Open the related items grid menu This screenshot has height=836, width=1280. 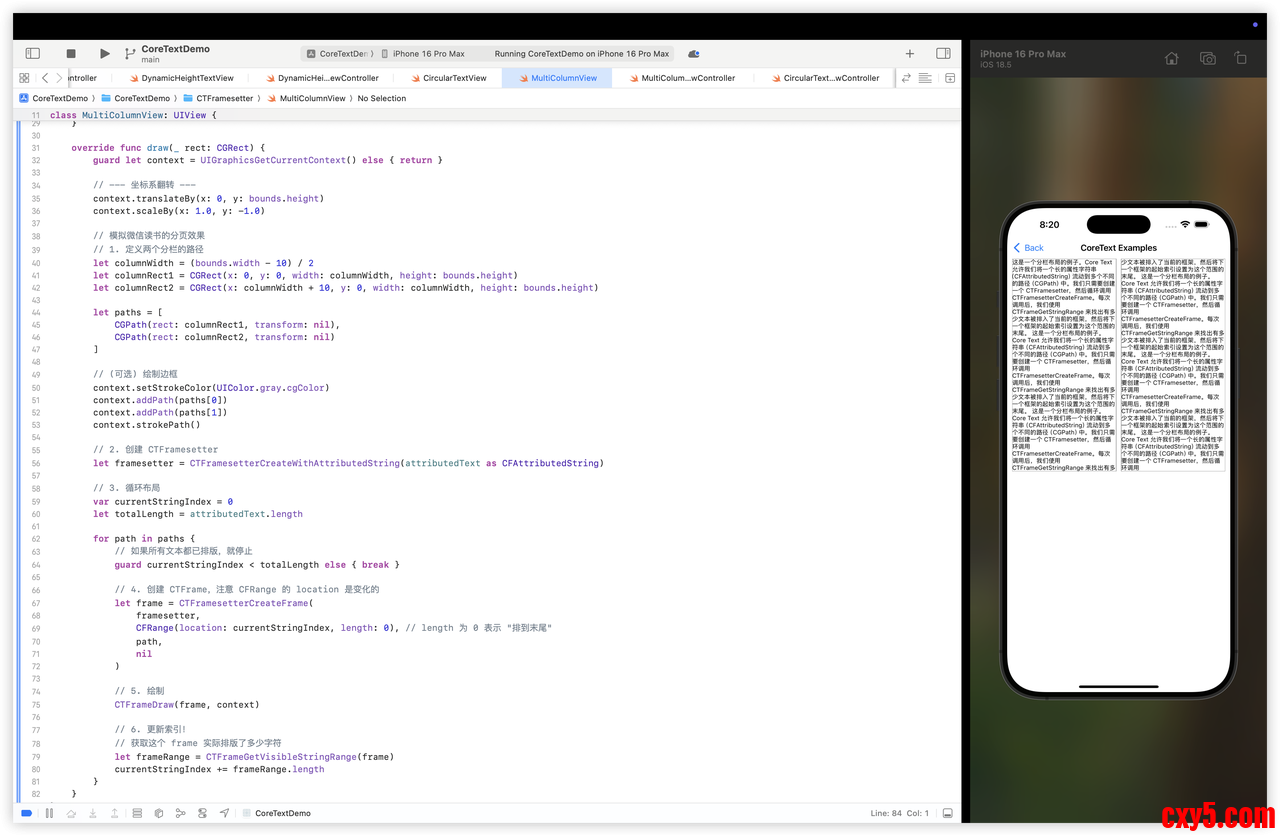(24, 78)
